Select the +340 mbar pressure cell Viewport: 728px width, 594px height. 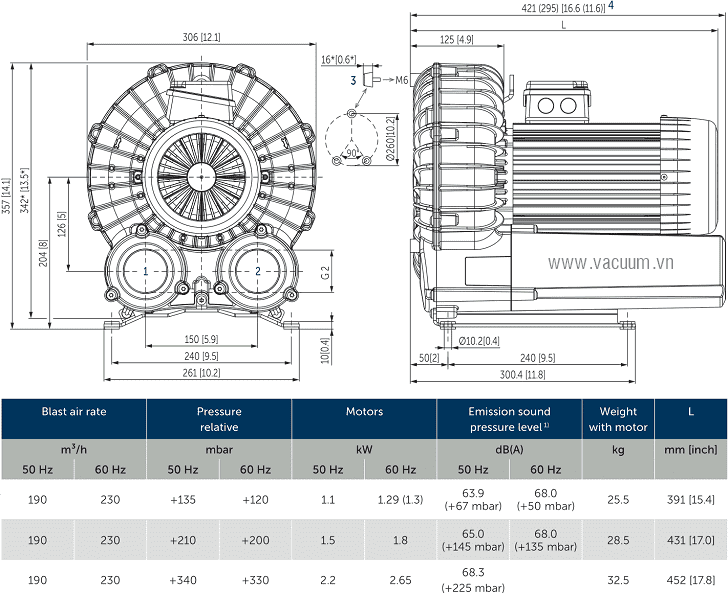(x=182, y=578)
